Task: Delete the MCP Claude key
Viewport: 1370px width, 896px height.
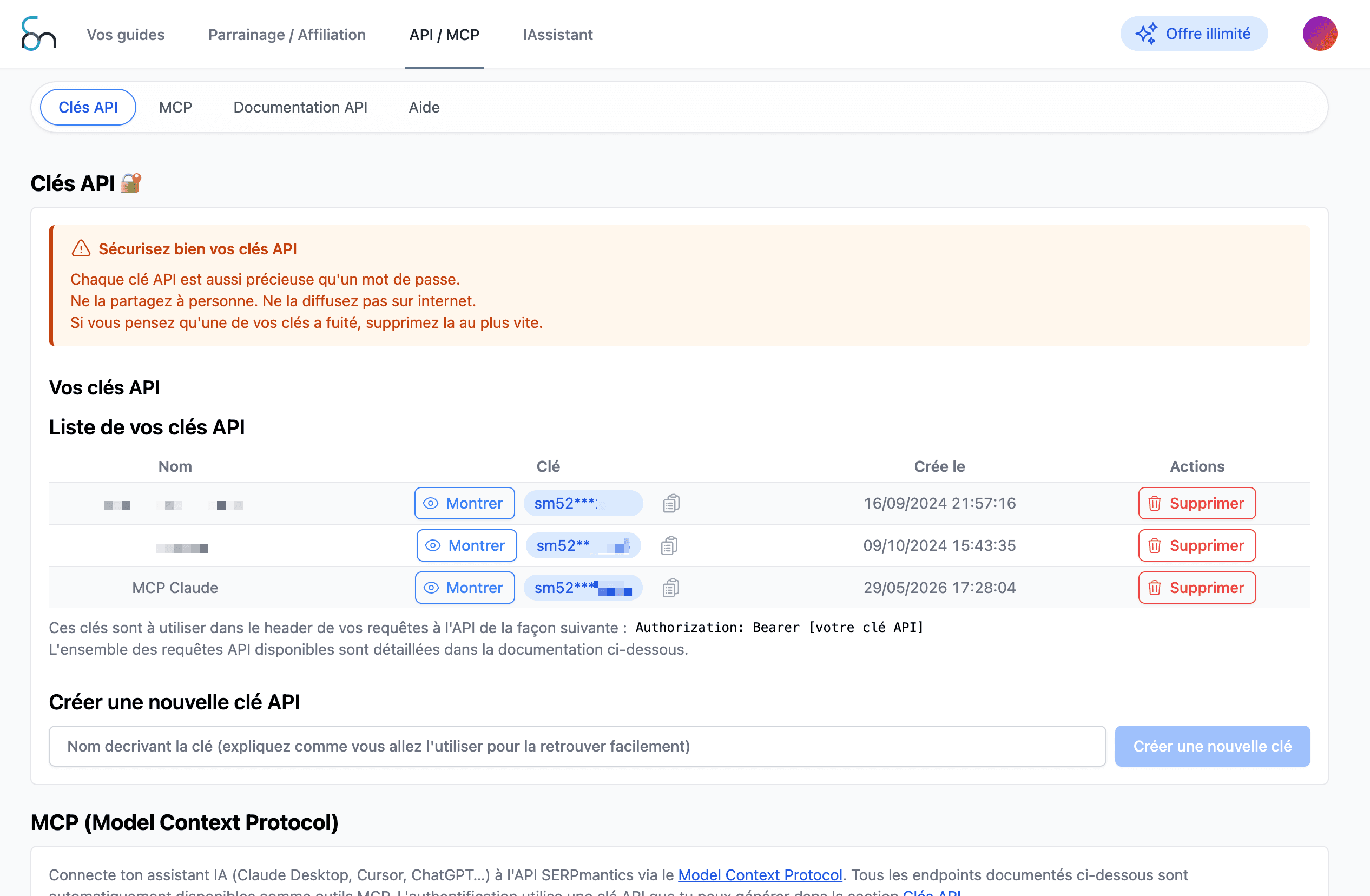Action: point(1197,588)
